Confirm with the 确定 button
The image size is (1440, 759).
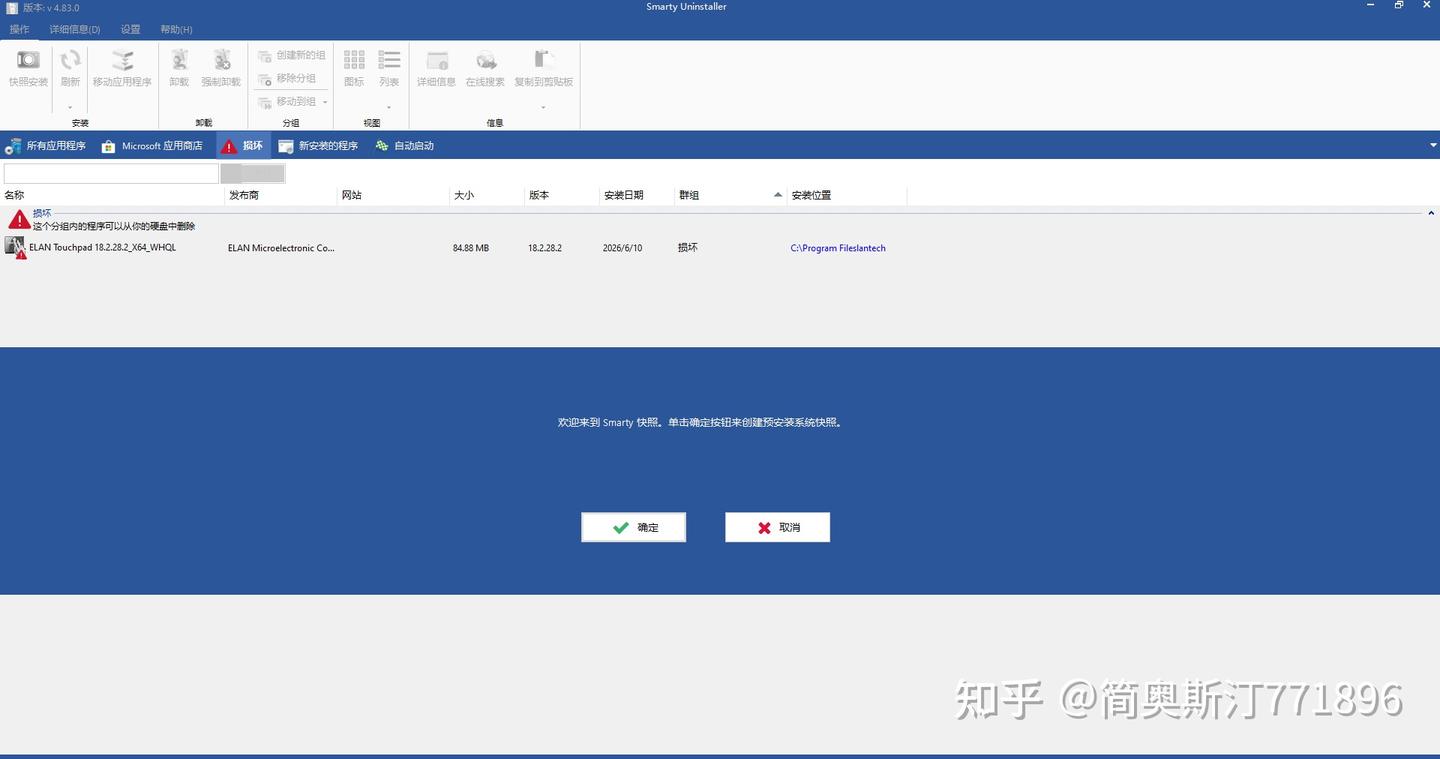pos(634,527)
